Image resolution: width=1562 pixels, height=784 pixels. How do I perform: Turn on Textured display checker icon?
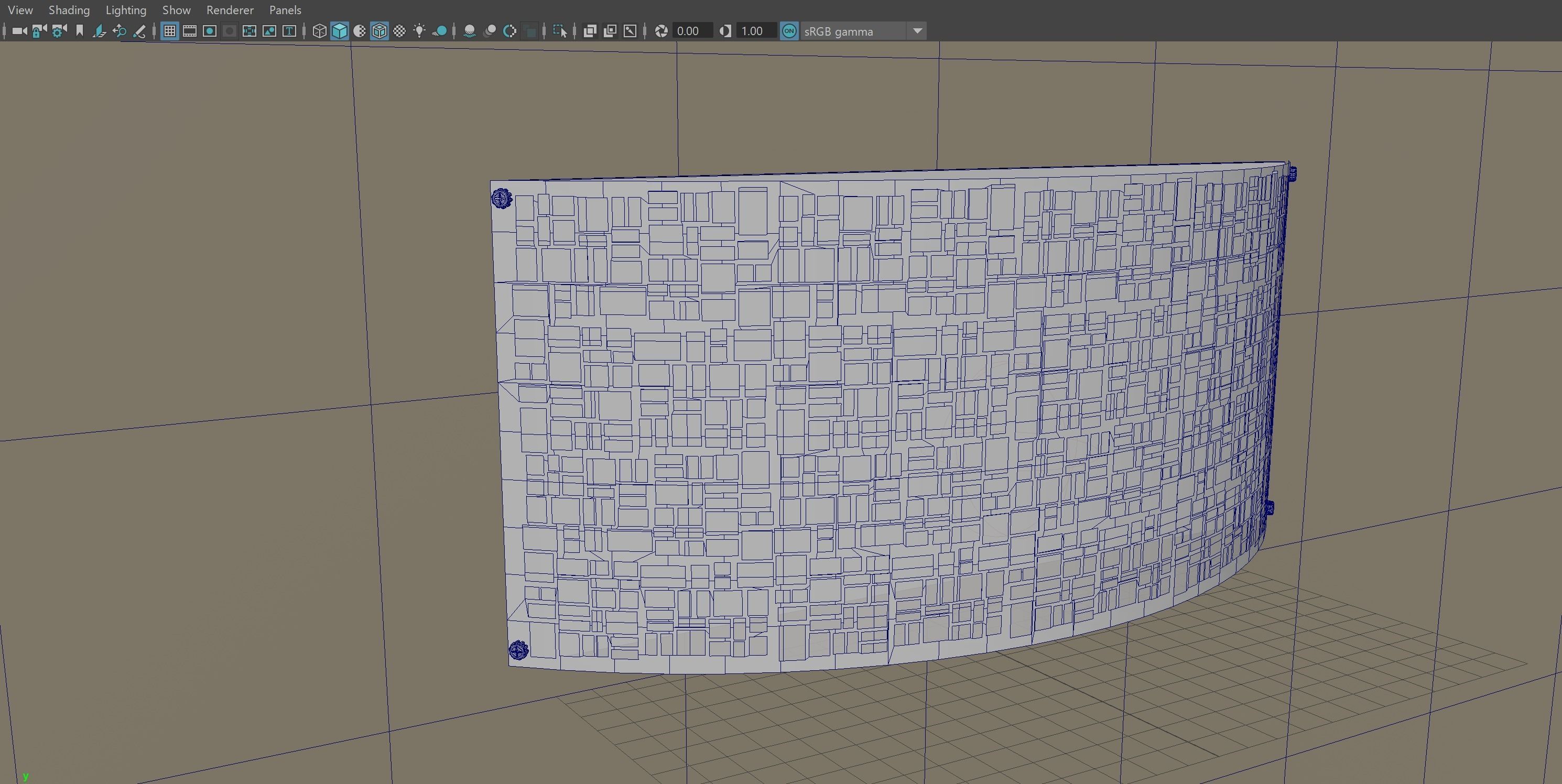(399, 31)
